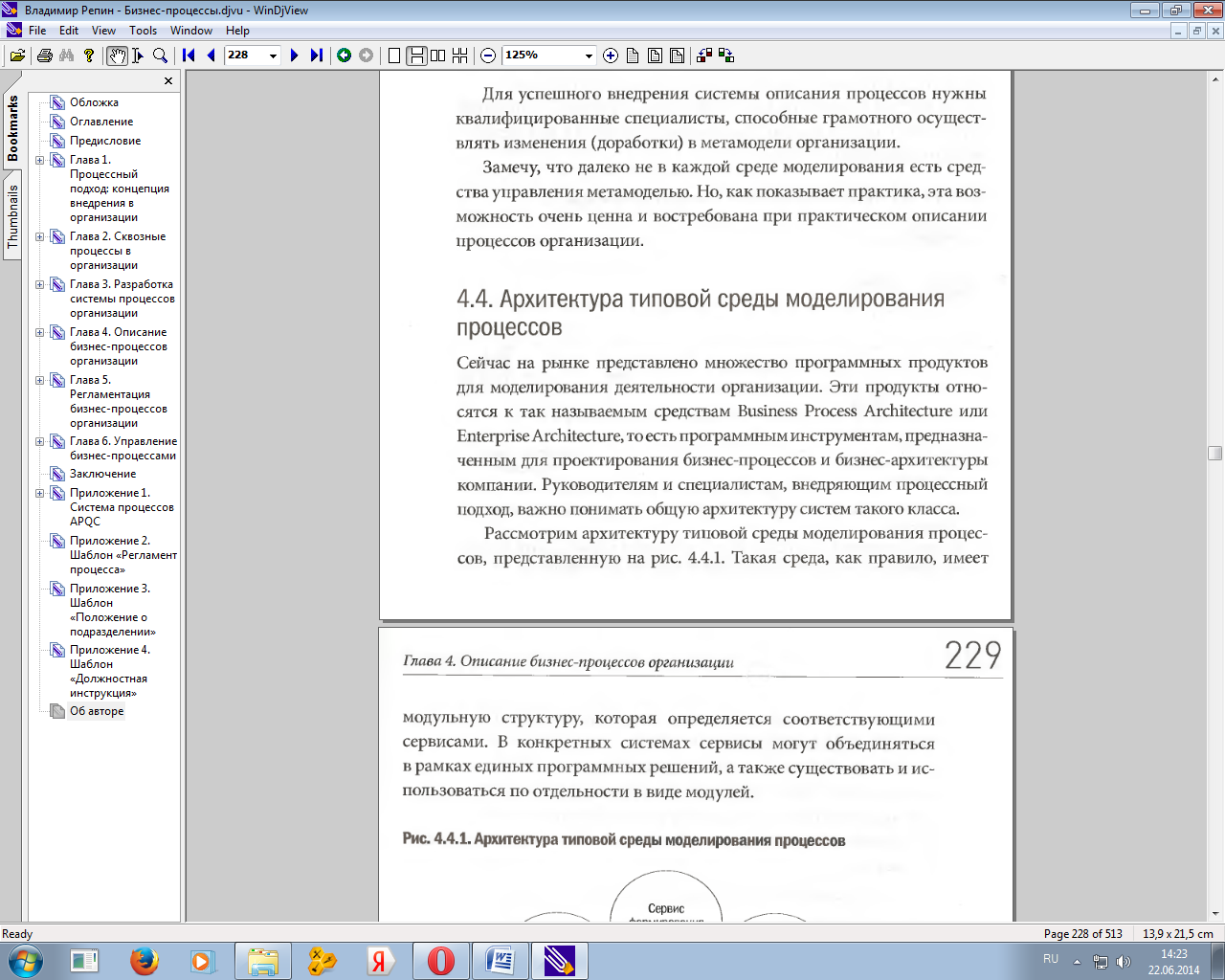The width and height of the screenshot is (1225, 980).
Task: Switch to the Thumbnails side tab
Action: click(12, 216)
